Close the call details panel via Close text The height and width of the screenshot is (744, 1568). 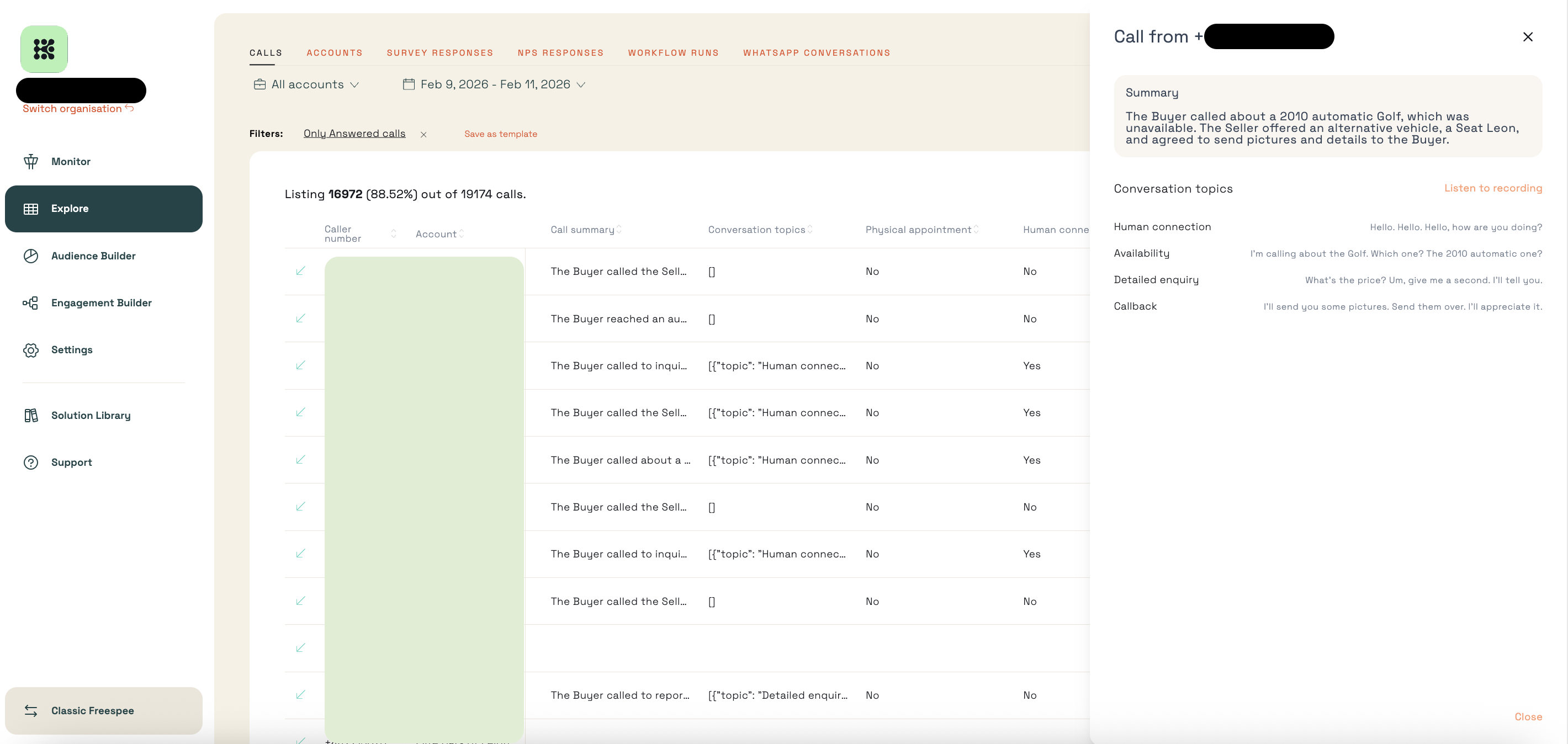[1528, 716]
